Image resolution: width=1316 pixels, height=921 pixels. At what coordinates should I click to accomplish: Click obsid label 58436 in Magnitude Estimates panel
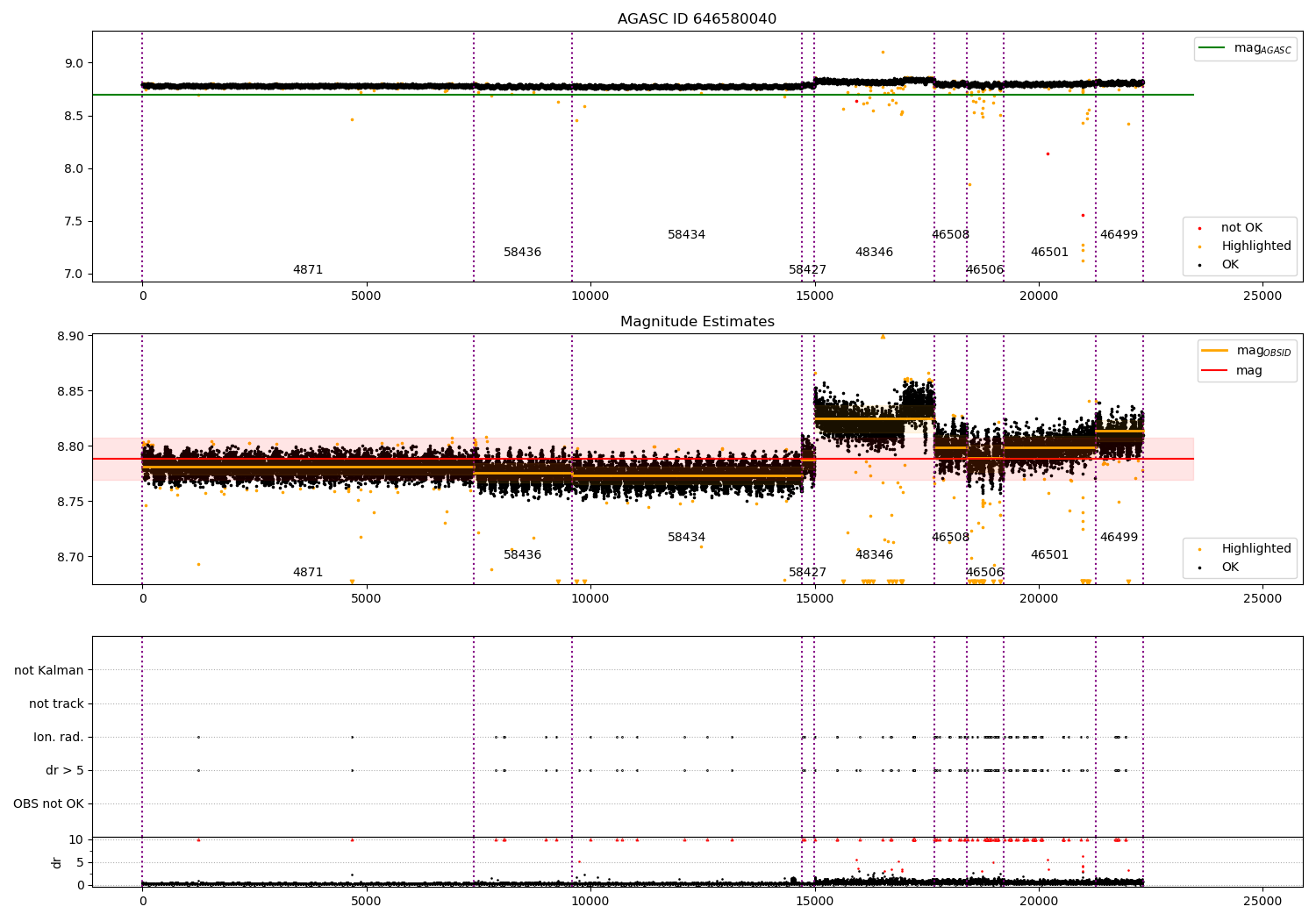click(522, 555)
